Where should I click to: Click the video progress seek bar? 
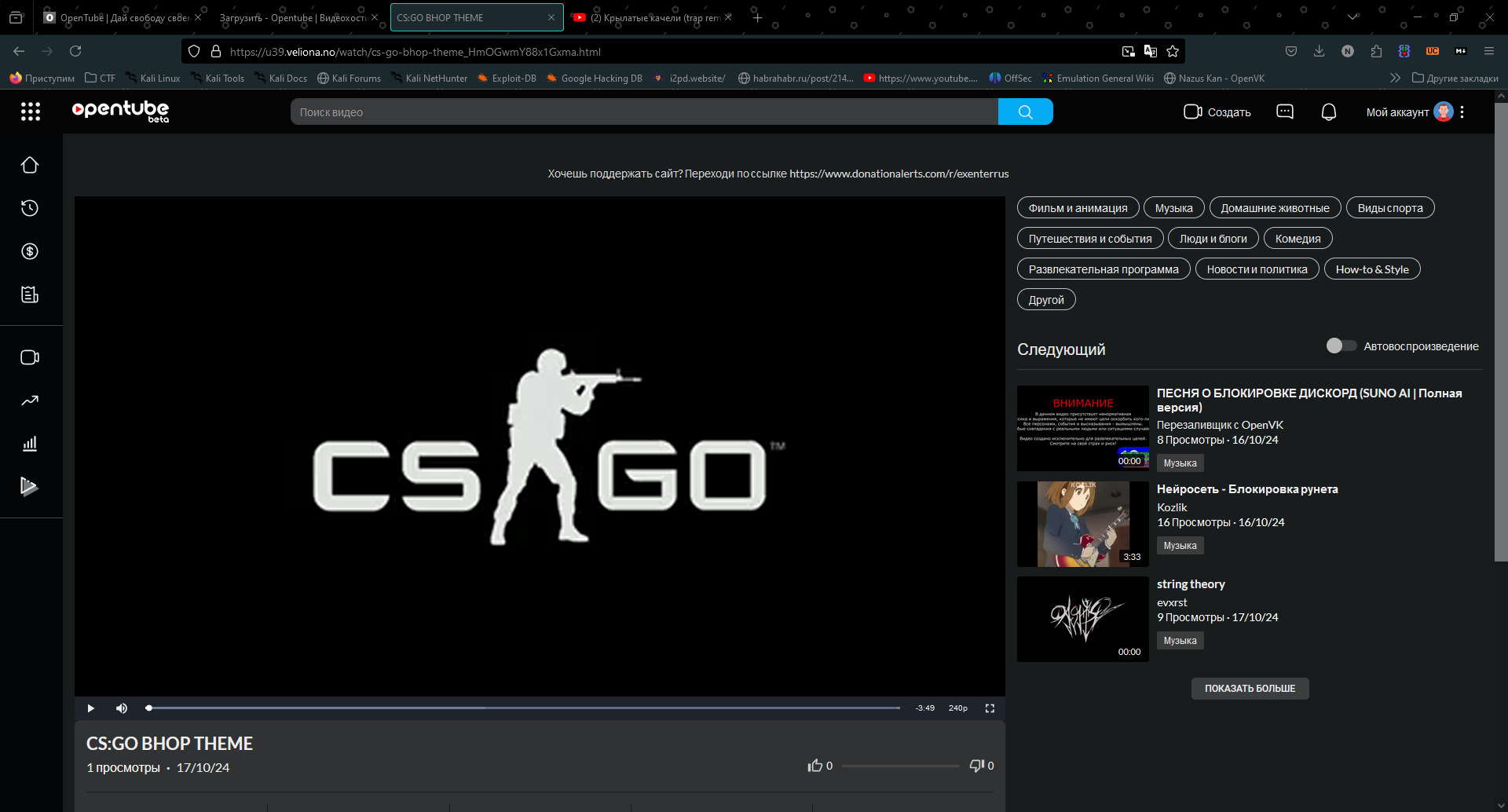tap(523, 708)
